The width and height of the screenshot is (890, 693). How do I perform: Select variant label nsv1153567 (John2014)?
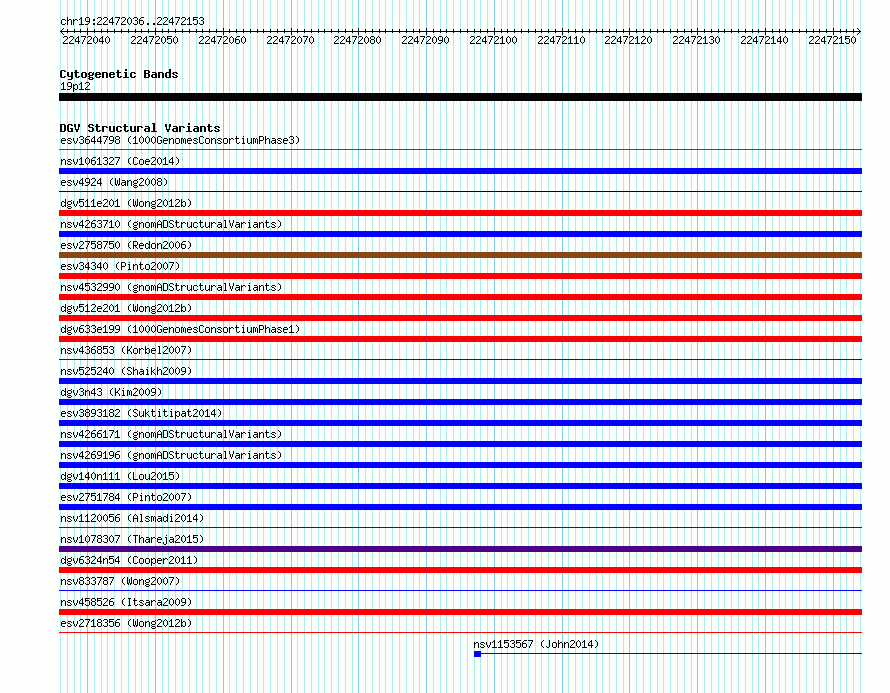(536, 644)
